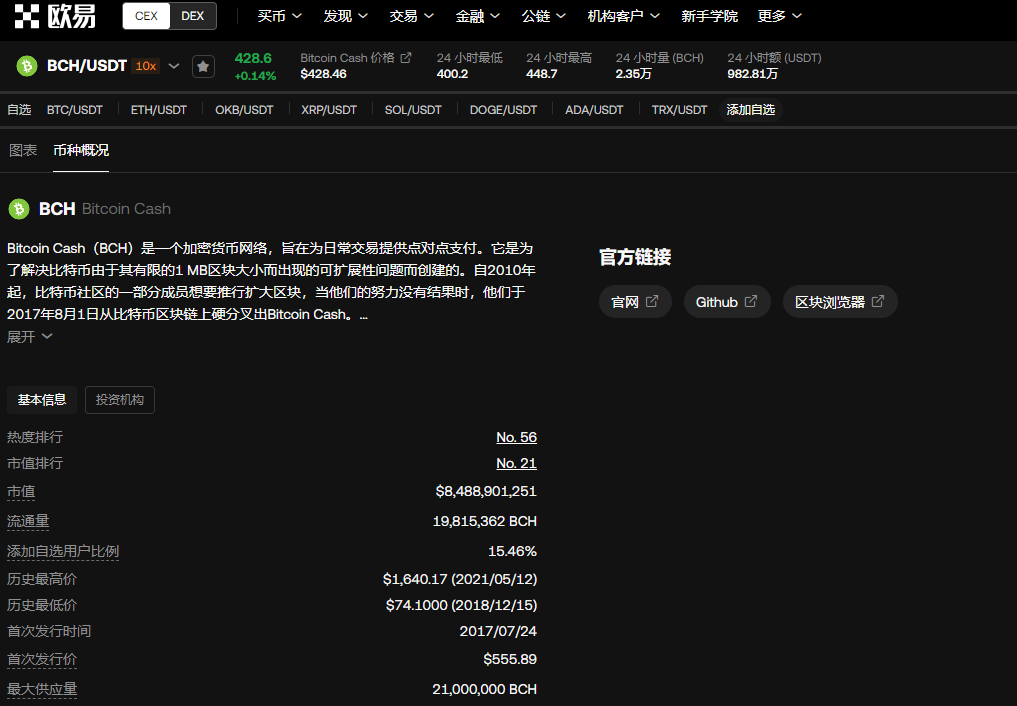This screenshot has height=706, width=1017.
Task: Expand the 机构客户 menu
Action: click(x=623, y=16)
